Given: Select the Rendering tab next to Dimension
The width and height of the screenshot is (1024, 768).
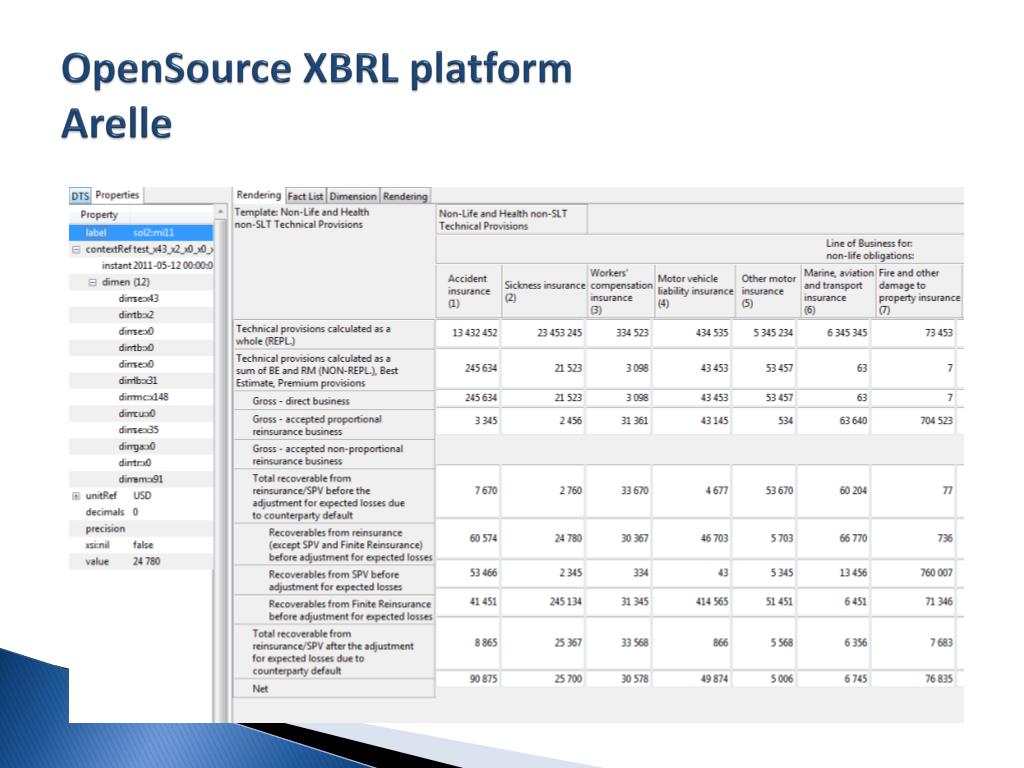Looking at the screenshot, I should [405, 196].
